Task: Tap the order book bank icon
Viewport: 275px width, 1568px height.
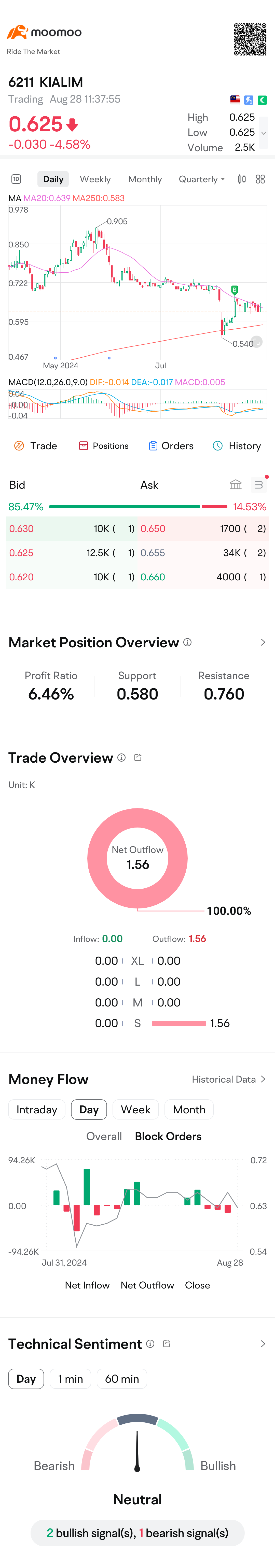Action: click(x=236, y=484)
